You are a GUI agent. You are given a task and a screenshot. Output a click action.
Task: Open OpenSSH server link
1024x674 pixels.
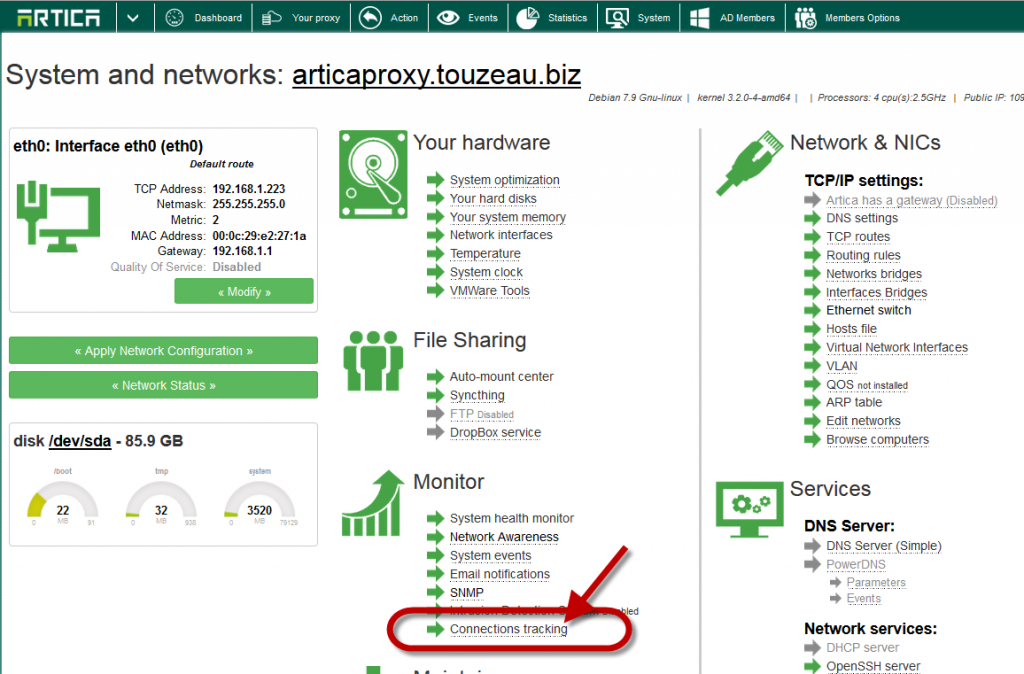(873, 666)
